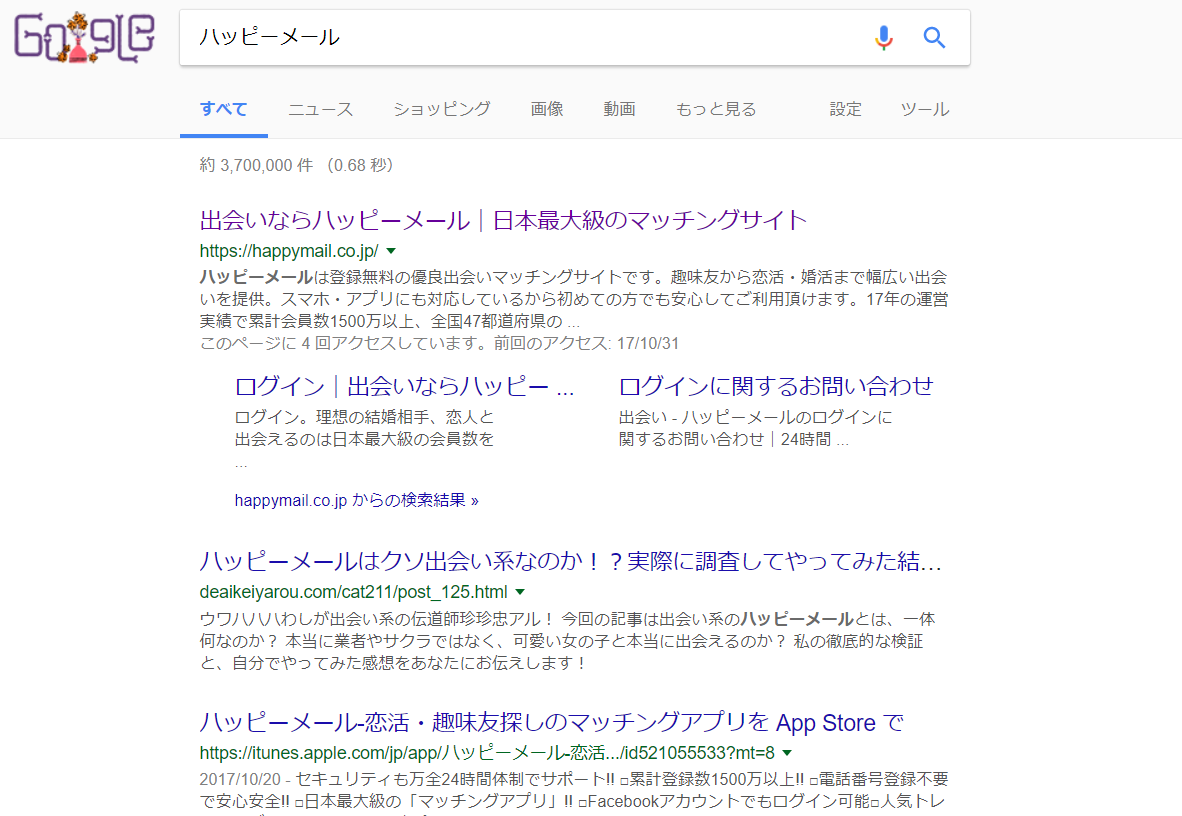Click the search box containing ハッピーメール
Viewport: 1182px width, 816px height.
click(520, 38)
